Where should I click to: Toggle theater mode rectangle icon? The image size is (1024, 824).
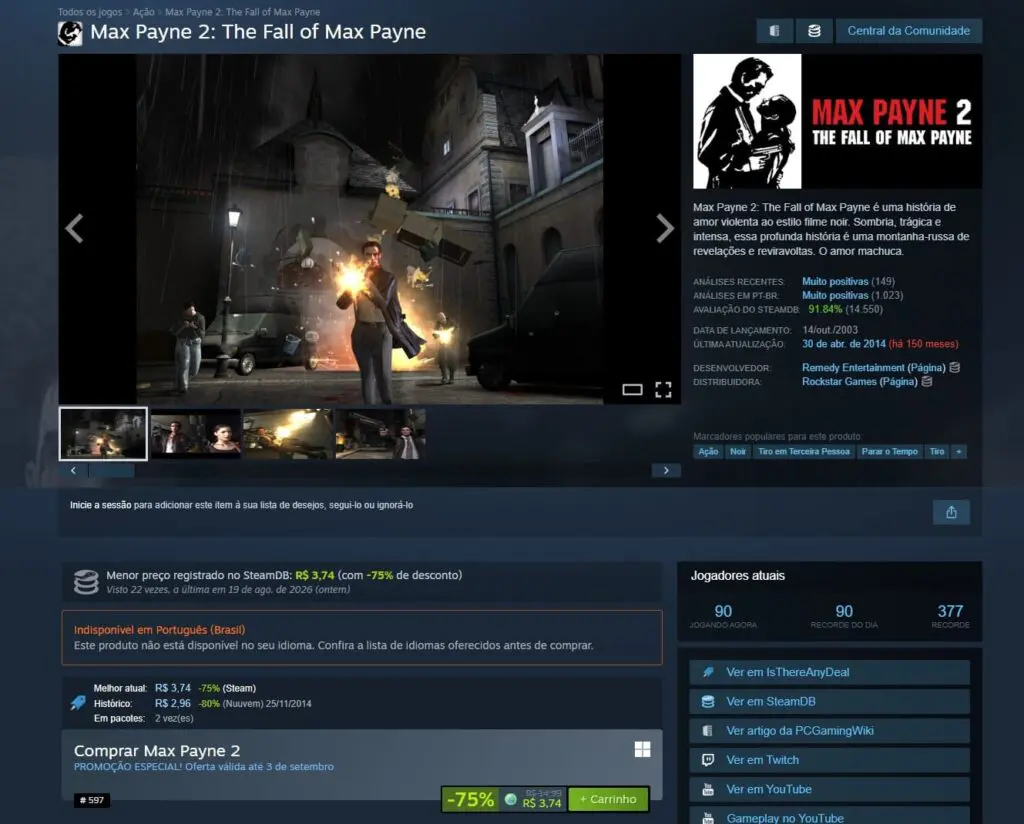pyautogui.click(x=632, y=390)
